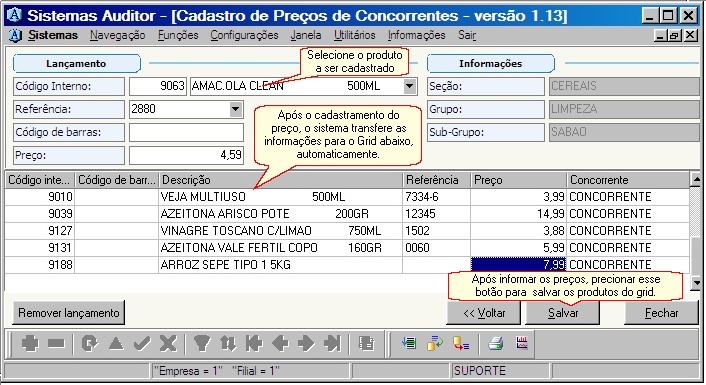Click the Remover lançamento button

click(x=69, y=313)
